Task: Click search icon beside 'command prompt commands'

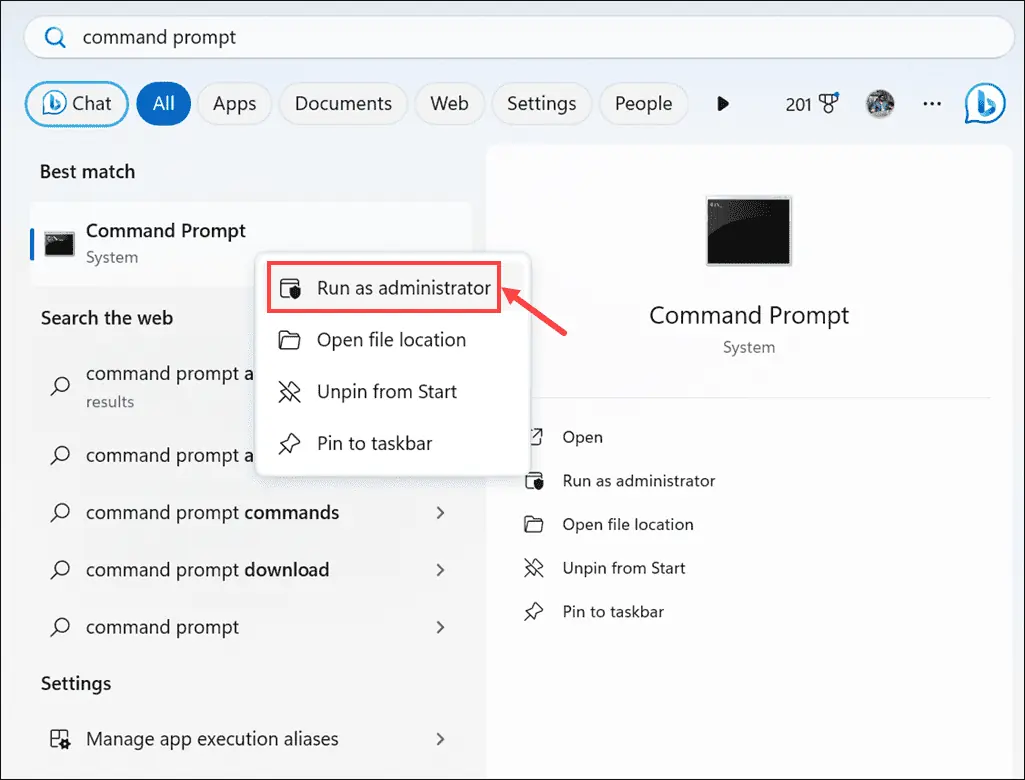Action: pyautogui.click(x=60, y=513)
